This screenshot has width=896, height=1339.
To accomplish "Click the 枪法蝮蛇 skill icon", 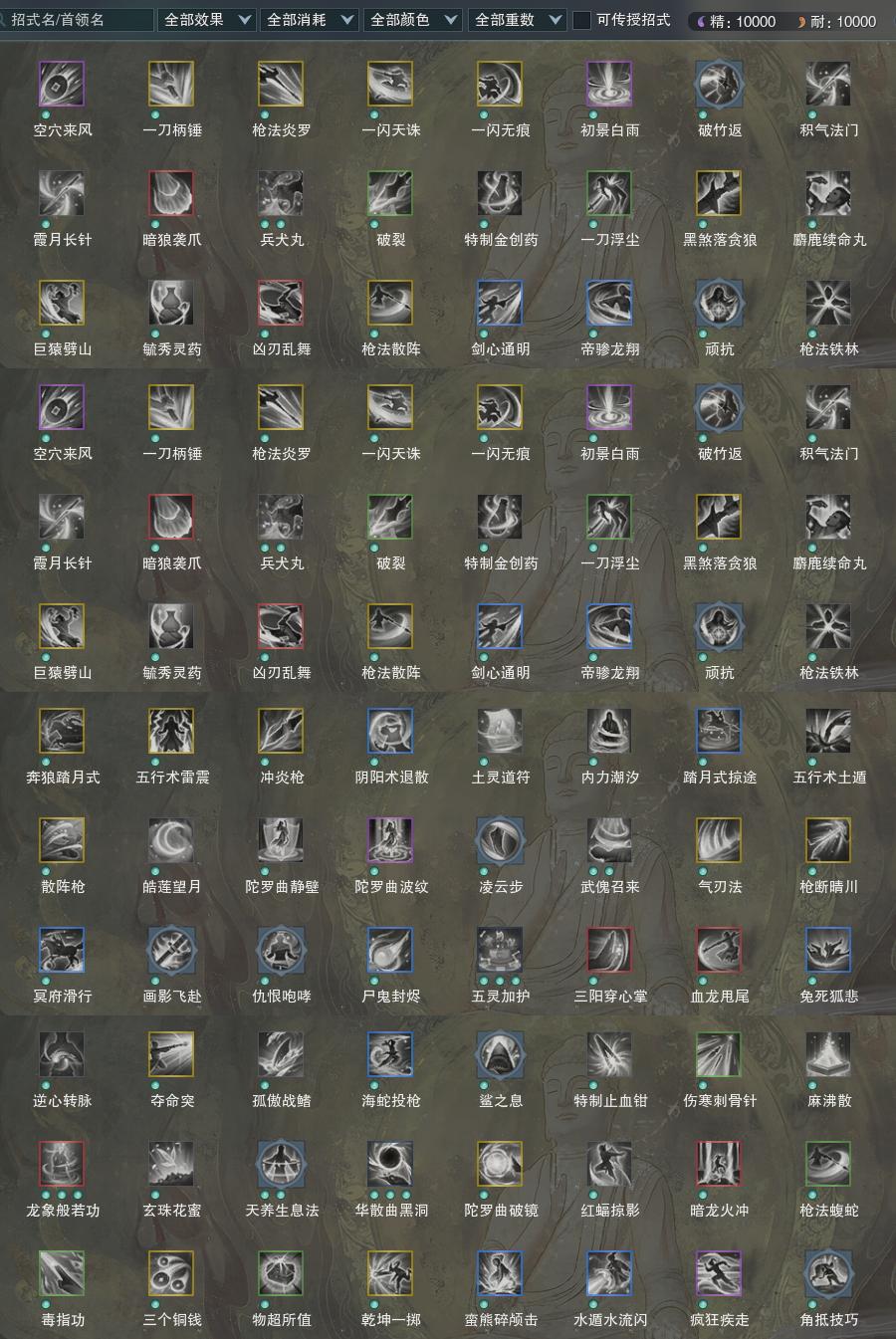I will tap(828, 1164).
